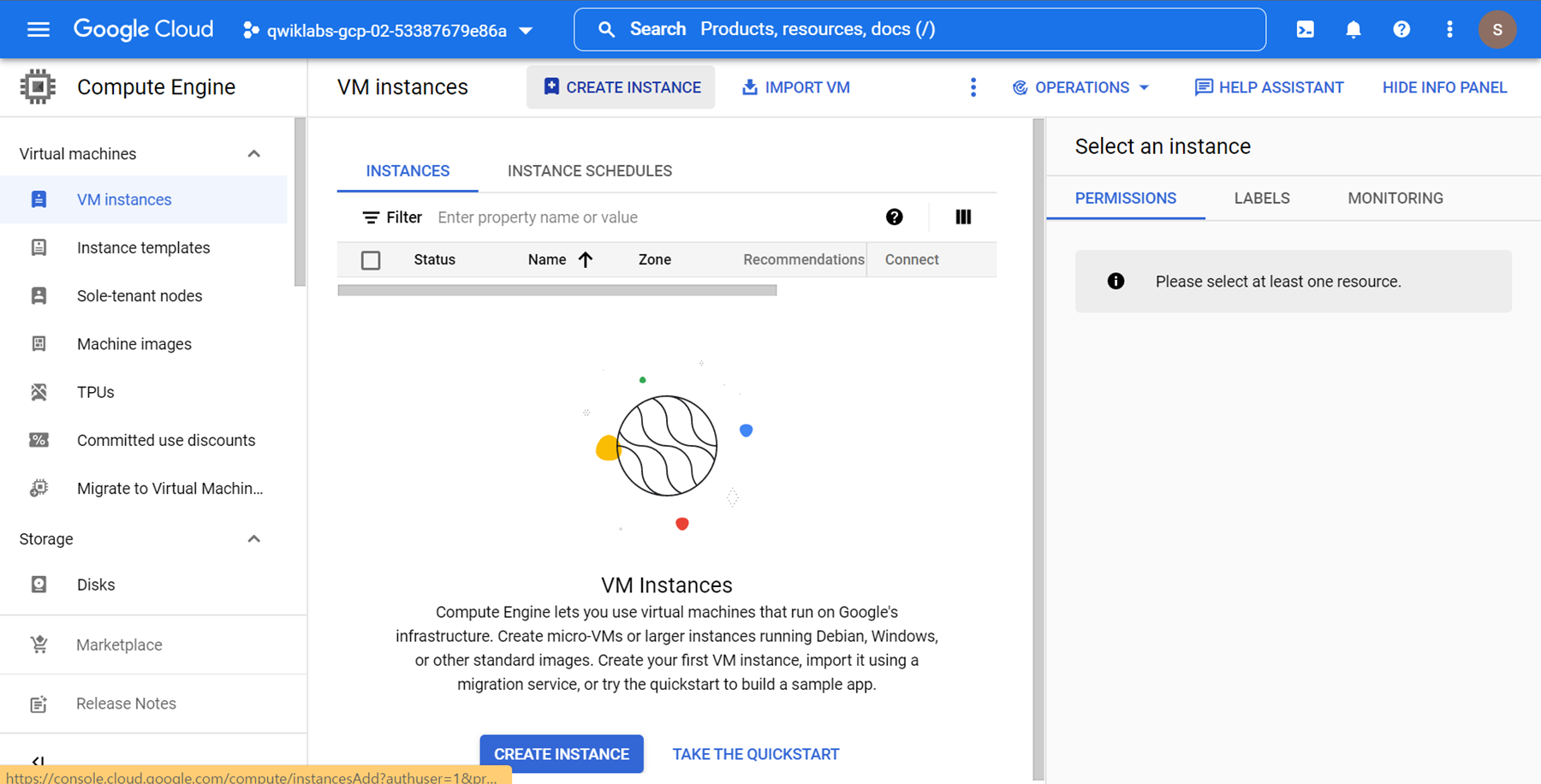
Task: Click Hide Info Panel
Action: [x=1444, y=87]
